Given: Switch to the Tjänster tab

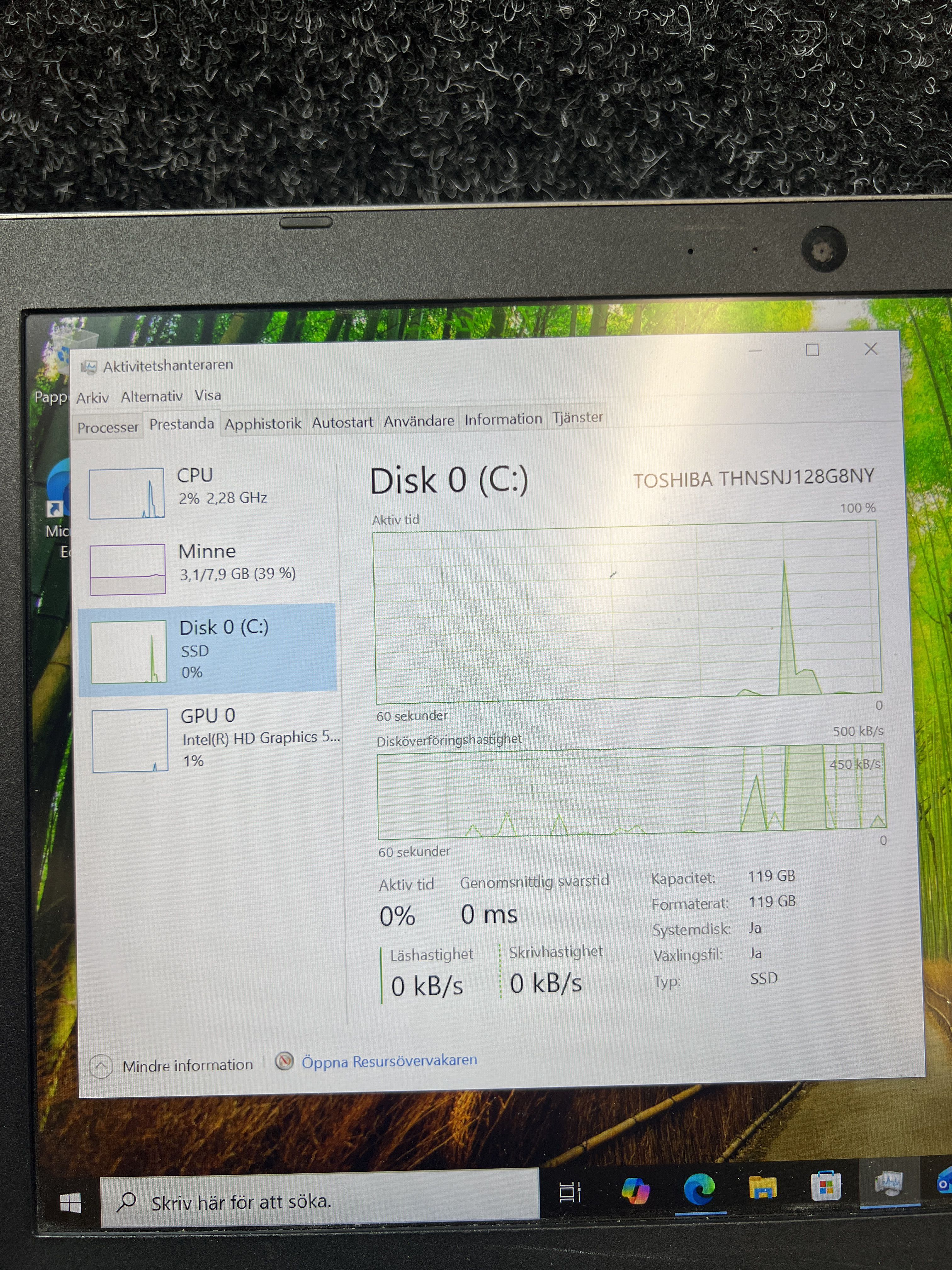Looking at the screenshot, I should pyautogui.click(x=577, y=417).
